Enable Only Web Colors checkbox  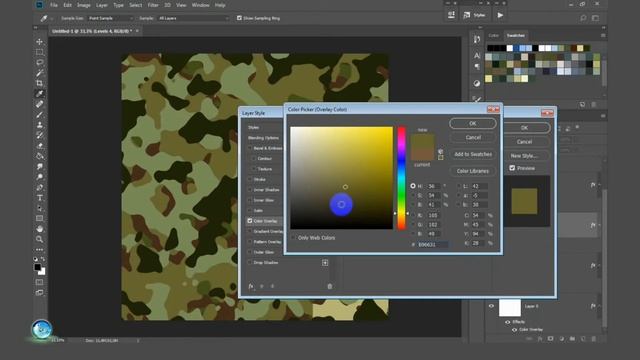click(x=293, y=238)
